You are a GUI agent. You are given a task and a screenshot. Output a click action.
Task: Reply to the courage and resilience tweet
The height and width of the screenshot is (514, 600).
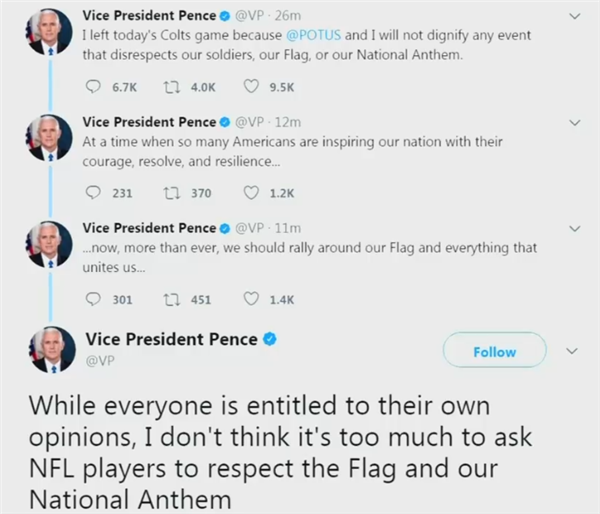[x=94, y=193]
